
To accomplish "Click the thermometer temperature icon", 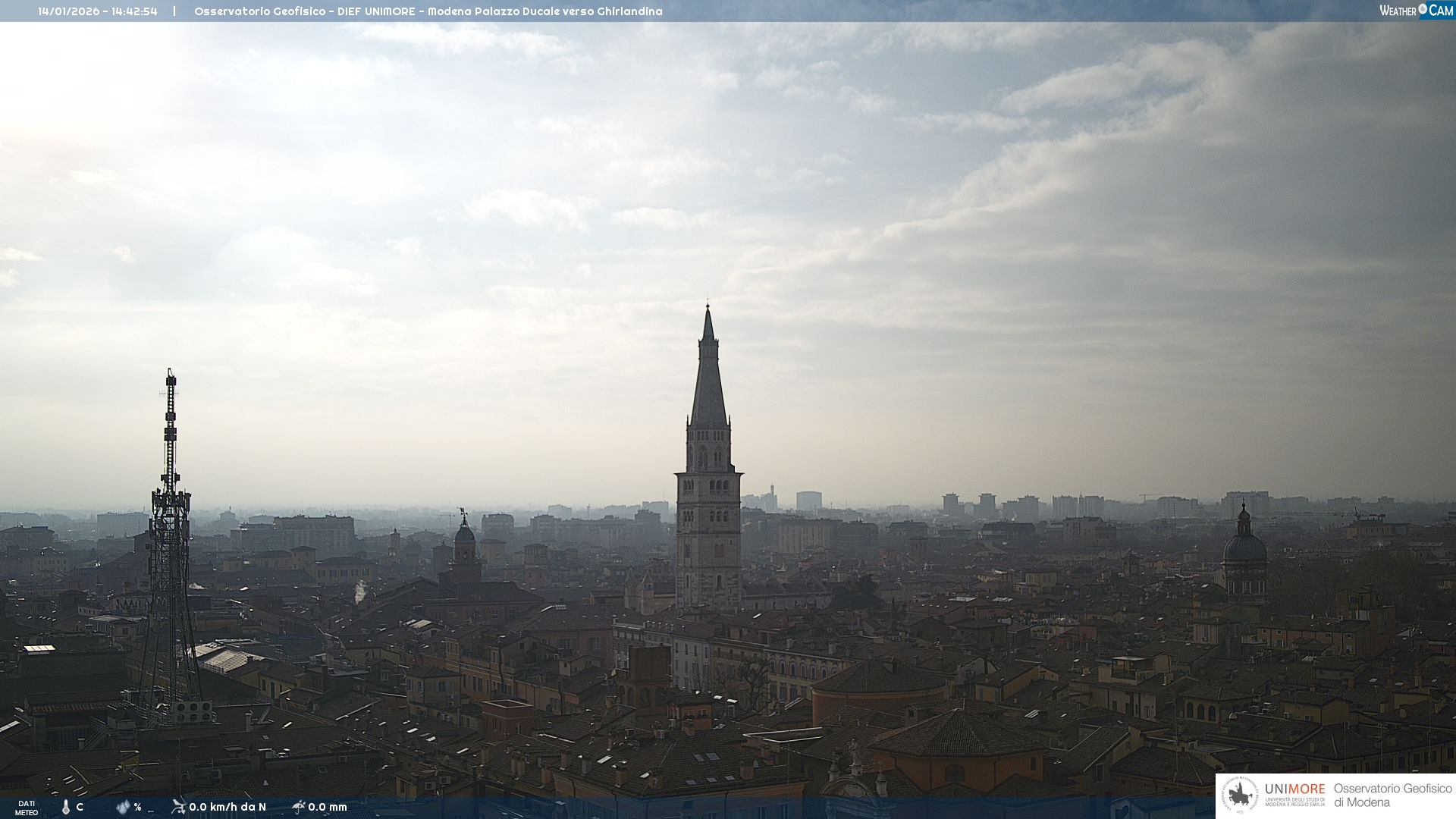I will coord(66,807).
